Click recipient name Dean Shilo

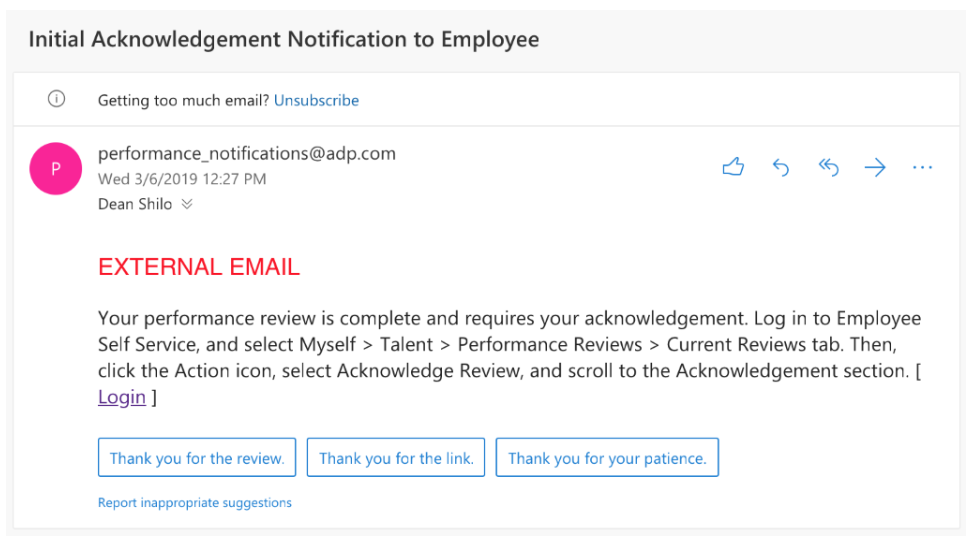[135, 204]
